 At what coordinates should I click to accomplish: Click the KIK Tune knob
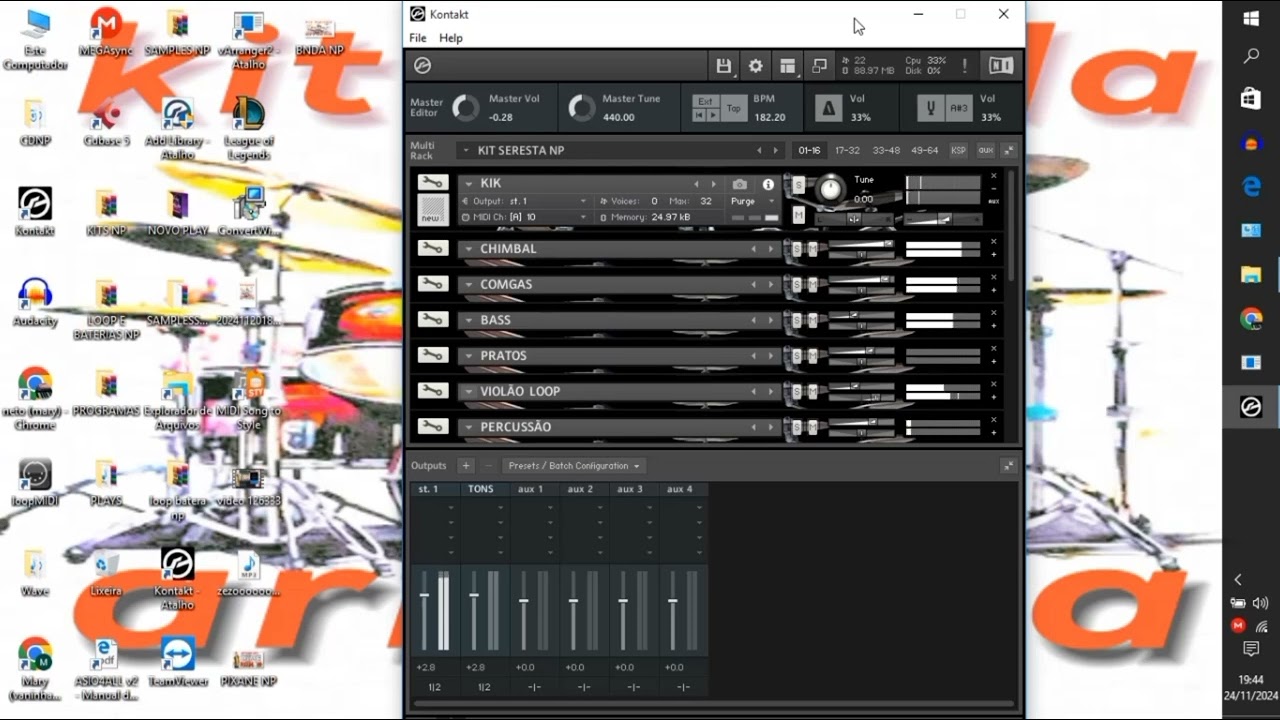coord(829,187)
